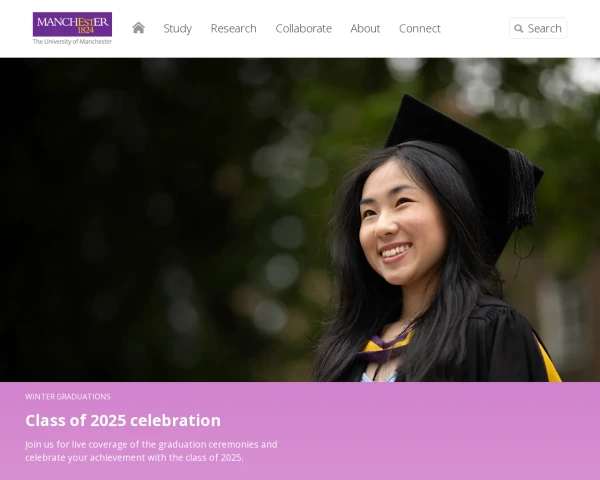Open the Study menu
The height and width of the screenshot is (480, 600).
[x=178, y=28]
